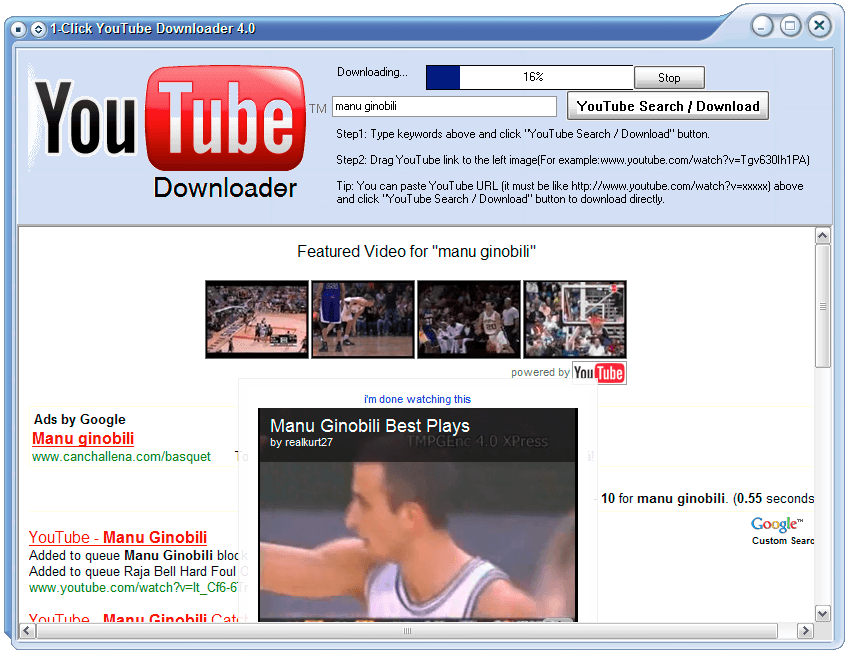Click the download progress bar at 16%
845x650 pixels.
[529, 77]
